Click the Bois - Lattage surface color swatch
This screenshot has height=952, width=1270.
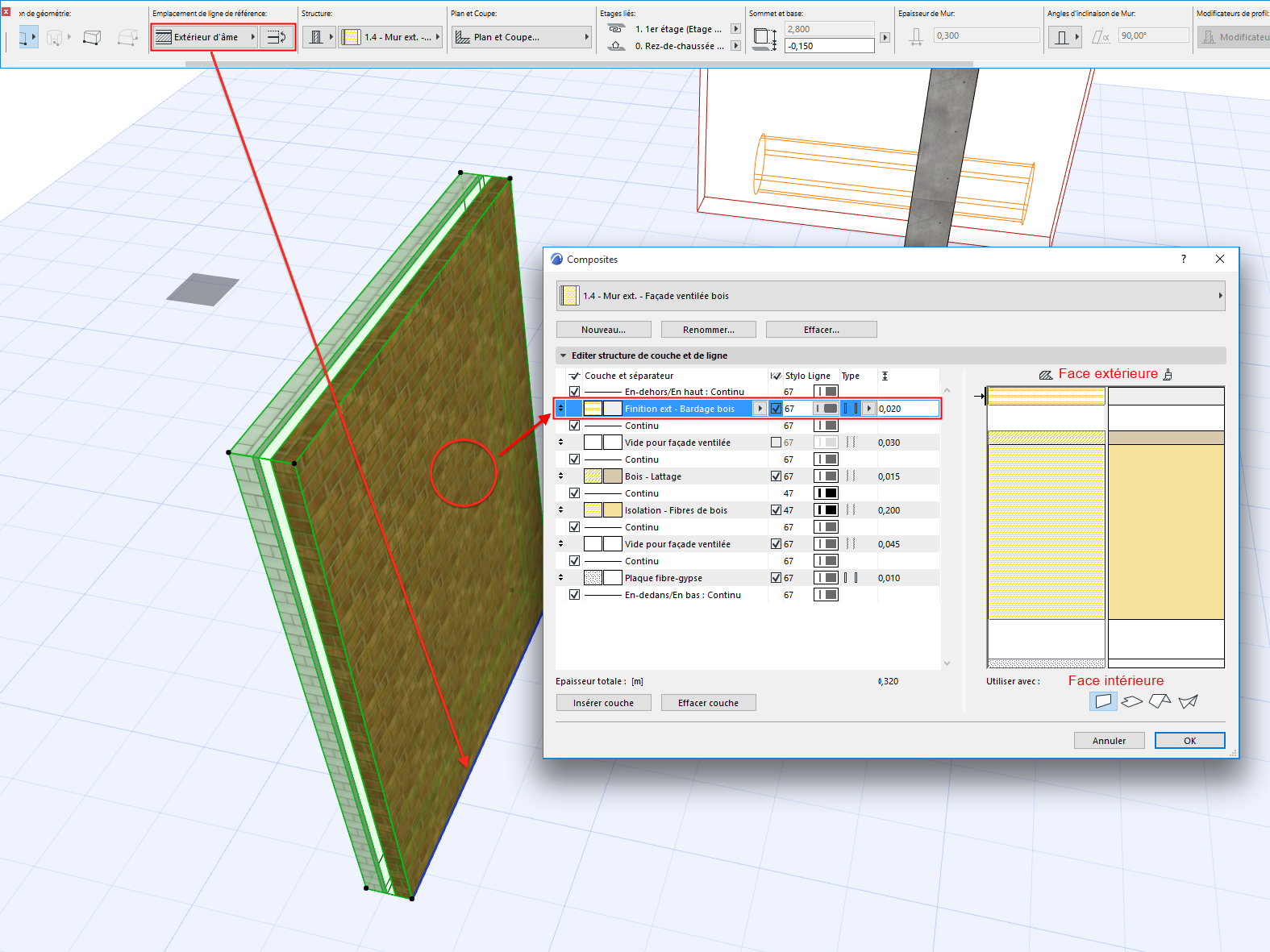[x=612, y=476]
